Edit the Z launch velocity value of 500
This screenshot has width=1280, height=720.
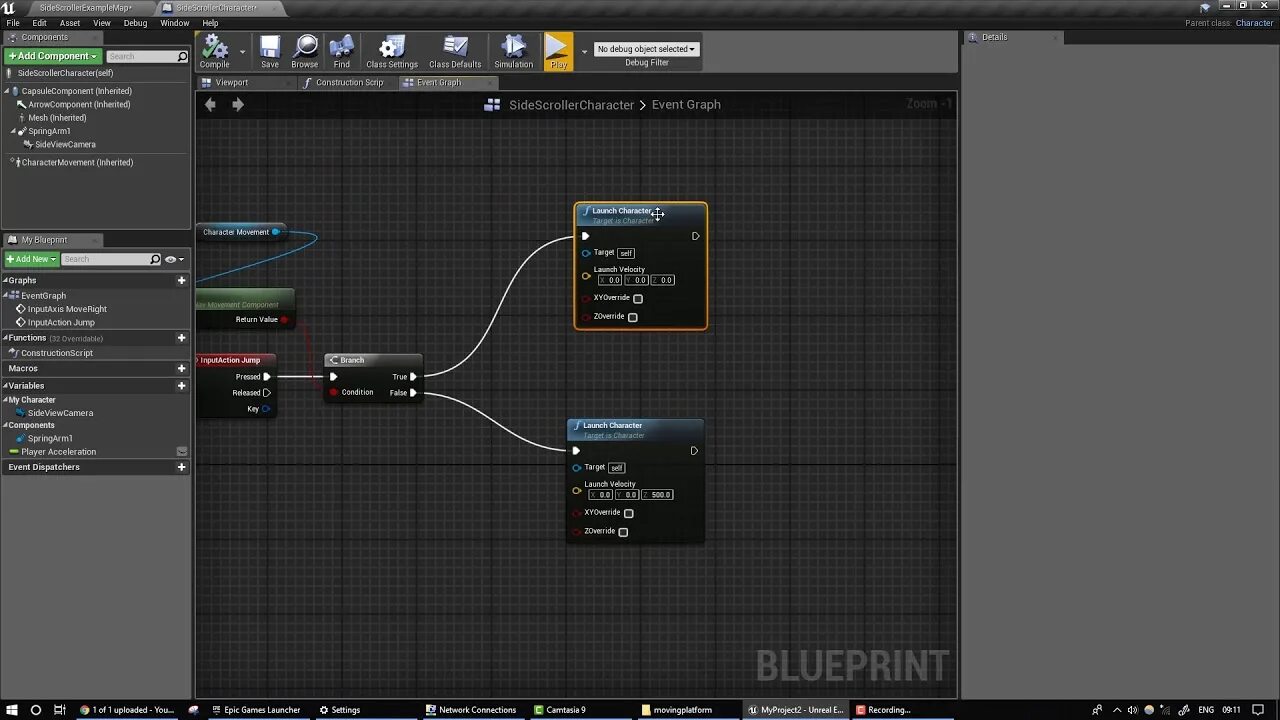660,494
